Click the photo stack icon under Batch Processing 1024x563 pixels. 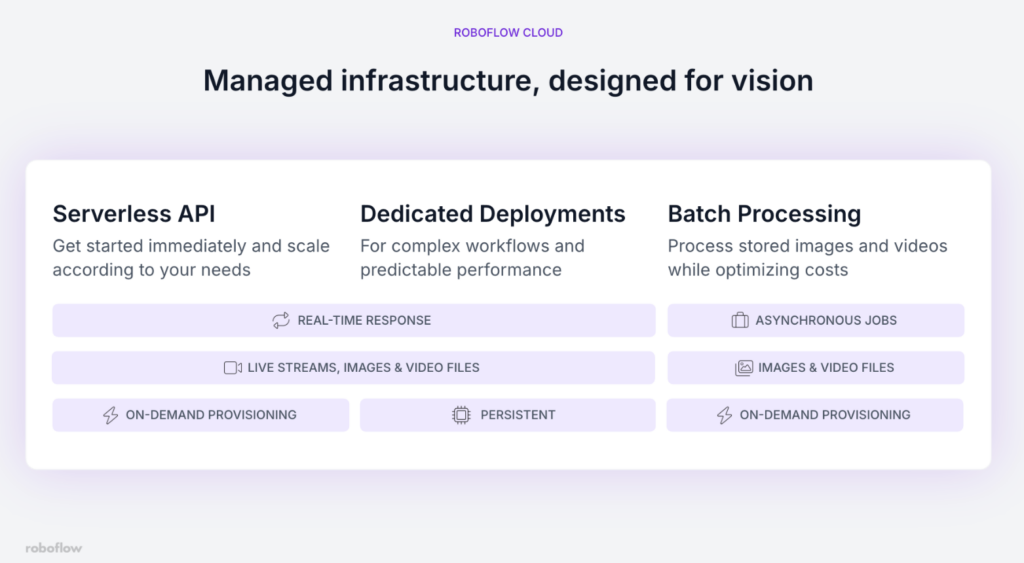tap(744, 367)
